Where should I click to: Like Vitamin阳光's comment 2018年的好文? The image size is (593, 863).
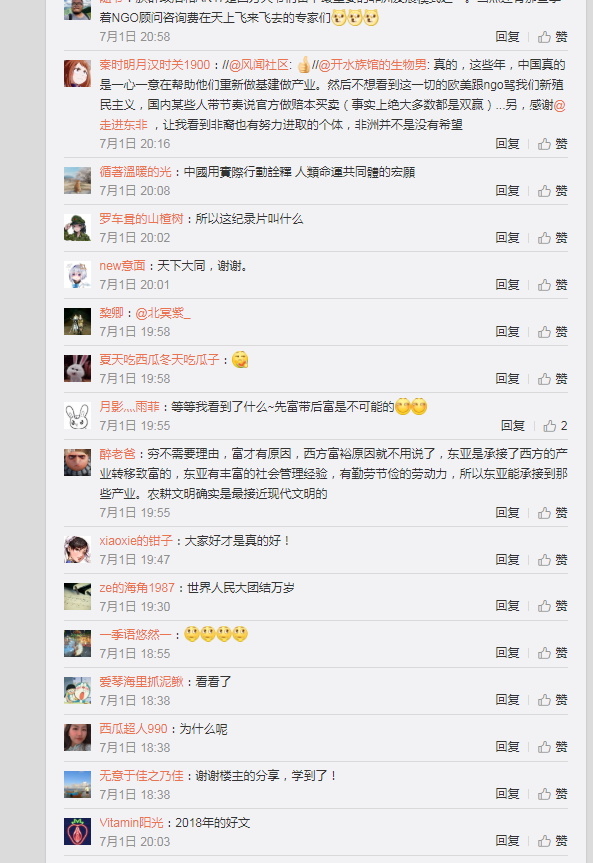[552, 840]
